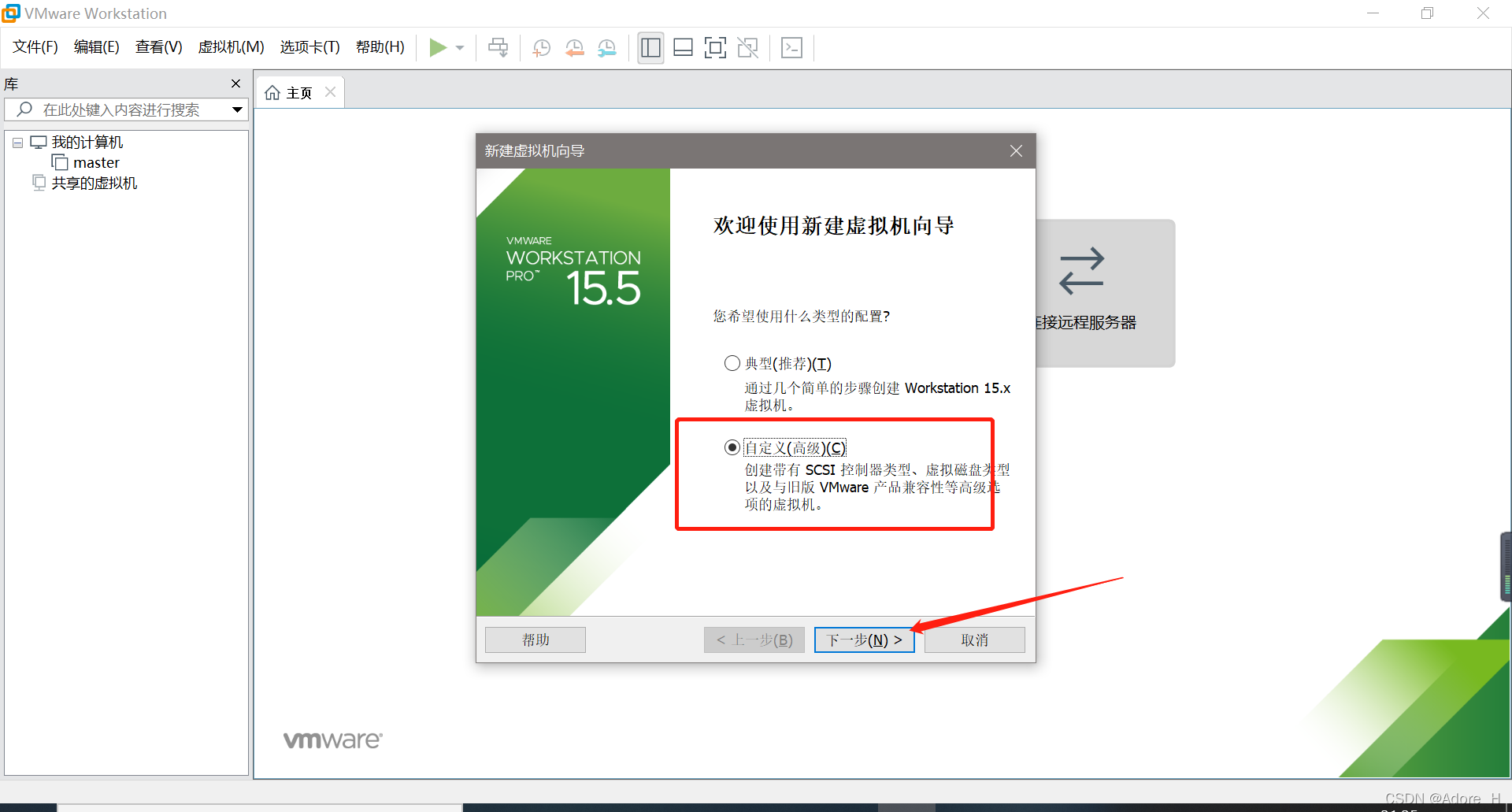This screenshot has height=812, width=1512.
Task: Open the library search dropdown arrow
Action: 237,109
